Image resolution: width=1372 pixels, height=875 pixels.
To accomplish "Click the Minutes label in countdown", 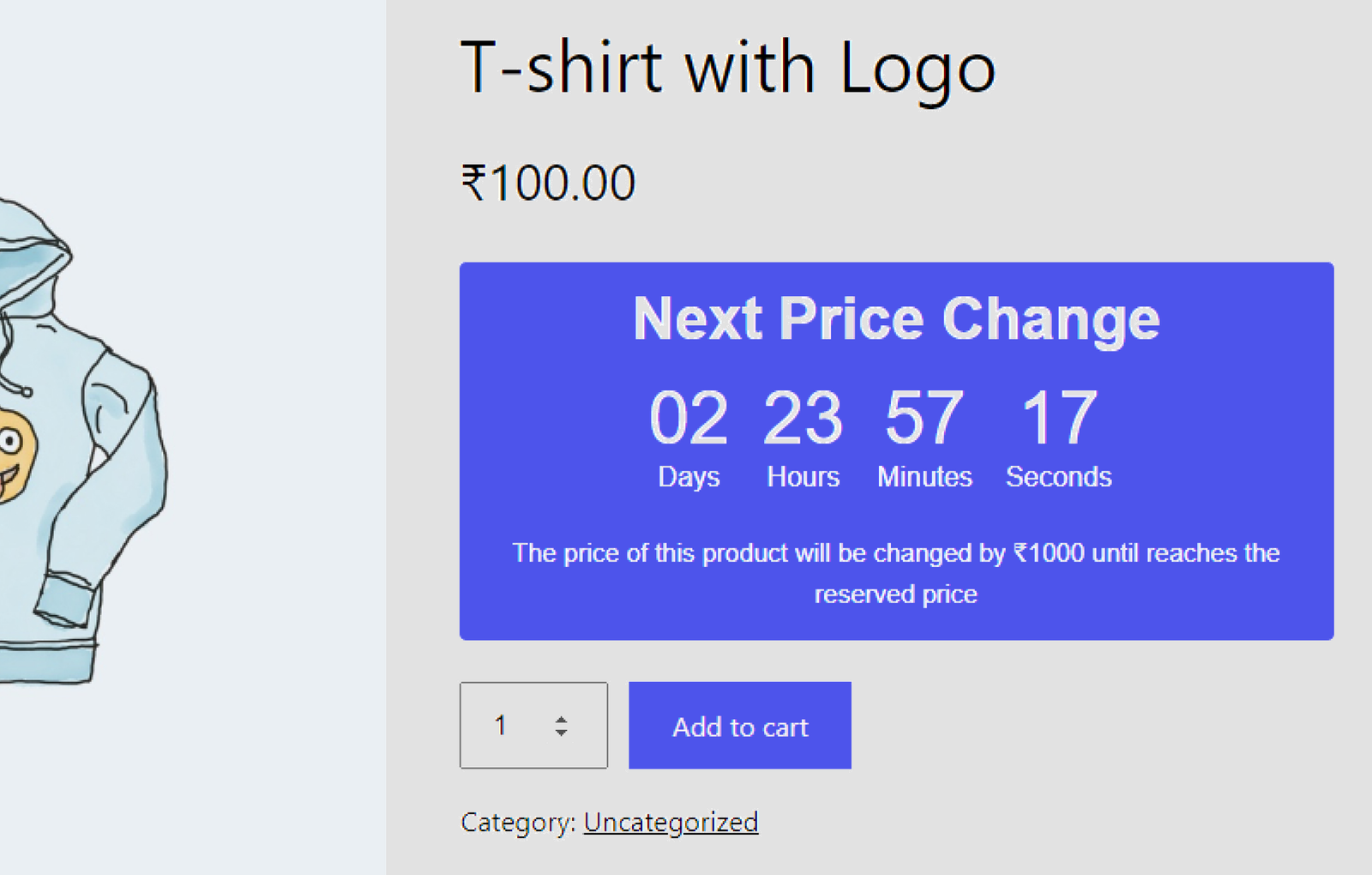I will click(924, 477).
